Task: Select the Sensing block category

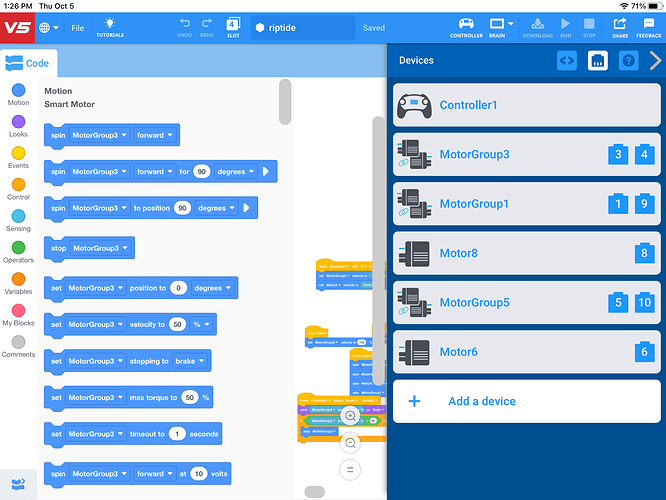Action: coord(18,220)
